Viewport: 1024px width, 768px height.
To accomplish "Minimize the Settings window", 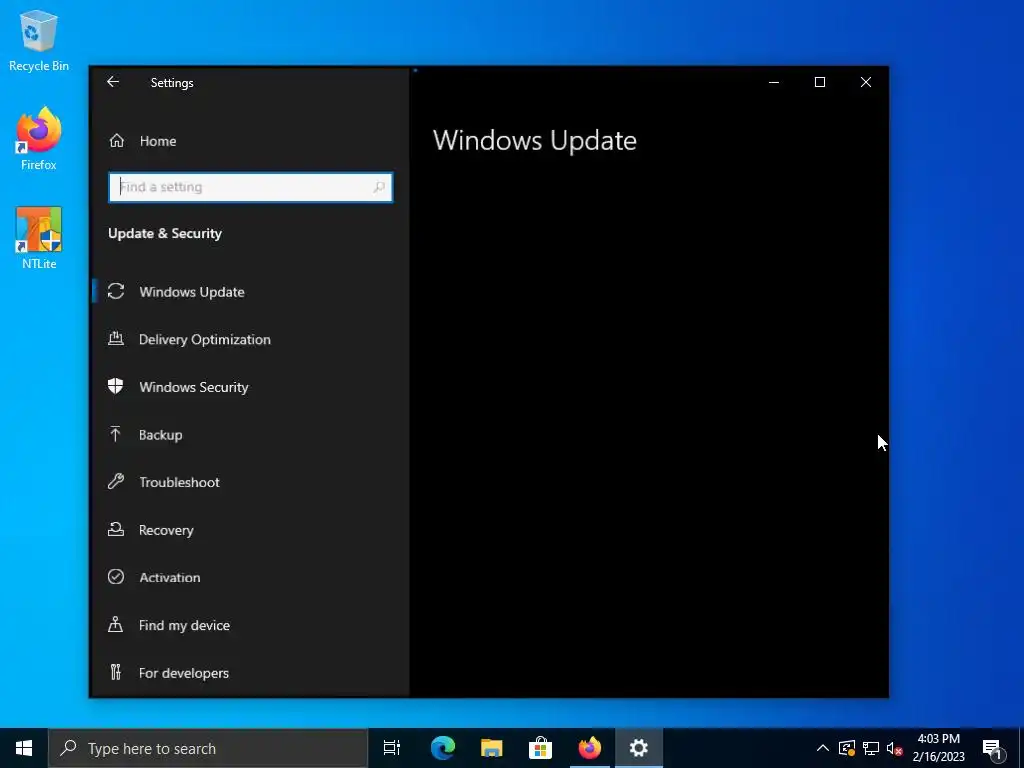I will 774,82.
